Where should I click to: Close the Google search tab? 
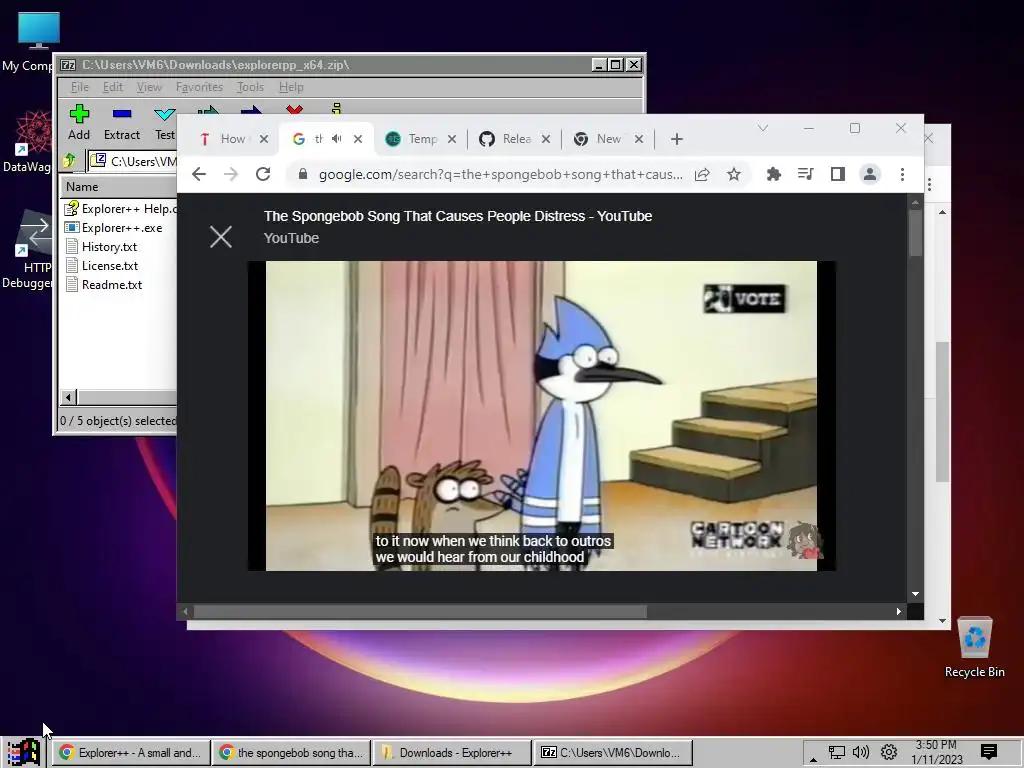tap(358, 139)
